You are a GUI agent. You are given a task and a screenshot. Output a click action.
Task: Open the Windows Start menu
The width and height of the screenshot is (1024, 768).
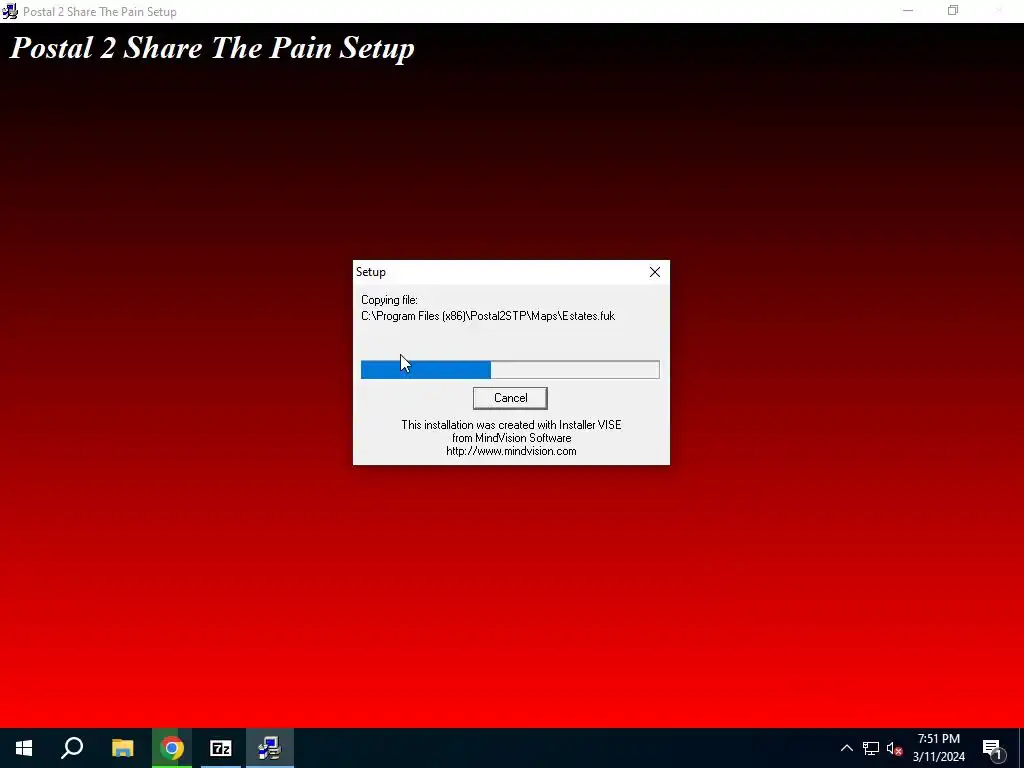point(24,748)
